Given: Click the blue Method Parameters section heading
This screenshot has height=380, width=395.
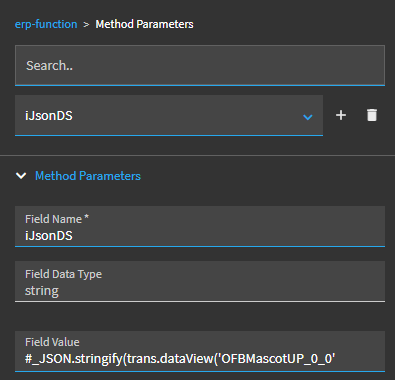Looking at the screenshot, I should coord(88,176).
